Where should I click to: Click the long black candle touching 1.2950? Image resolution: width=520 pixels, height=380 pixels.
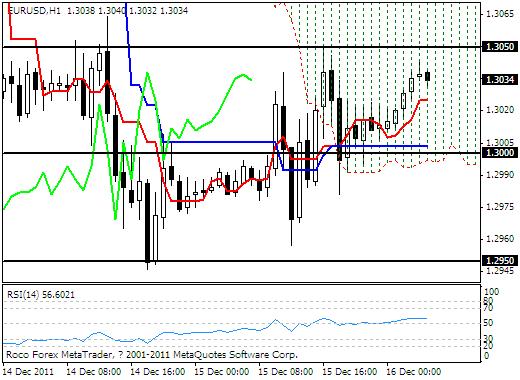[147, 222]
